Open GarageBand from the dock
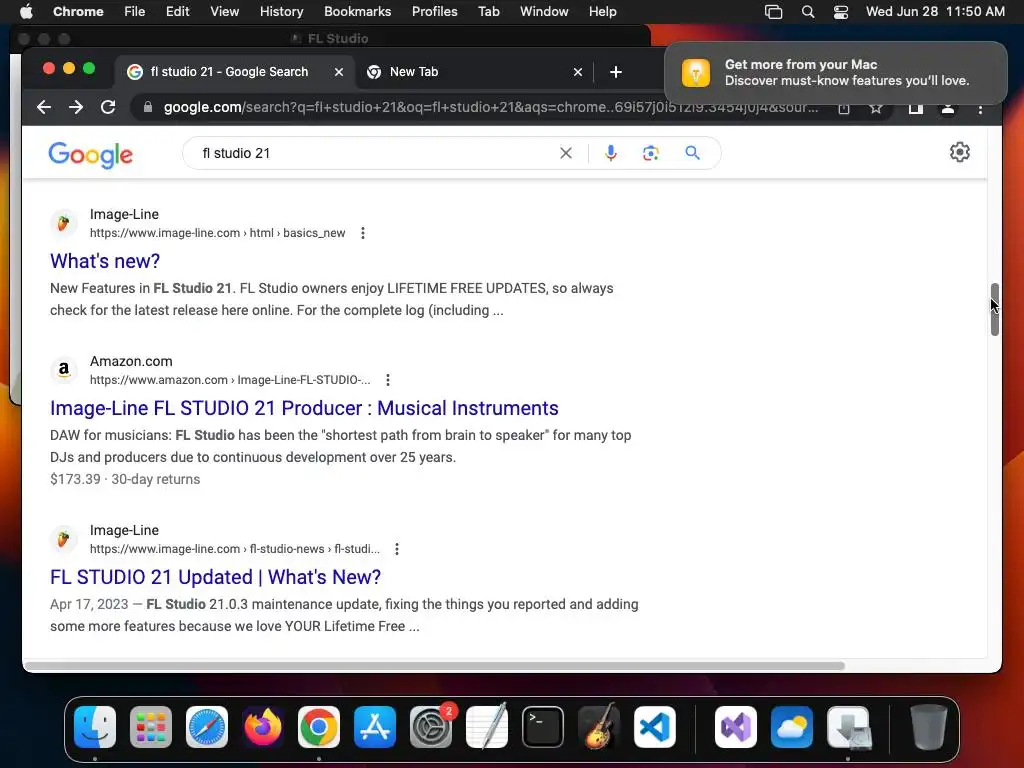This screenshot has width=1024, height=768. pyautogui.click(x=599, y=727)
